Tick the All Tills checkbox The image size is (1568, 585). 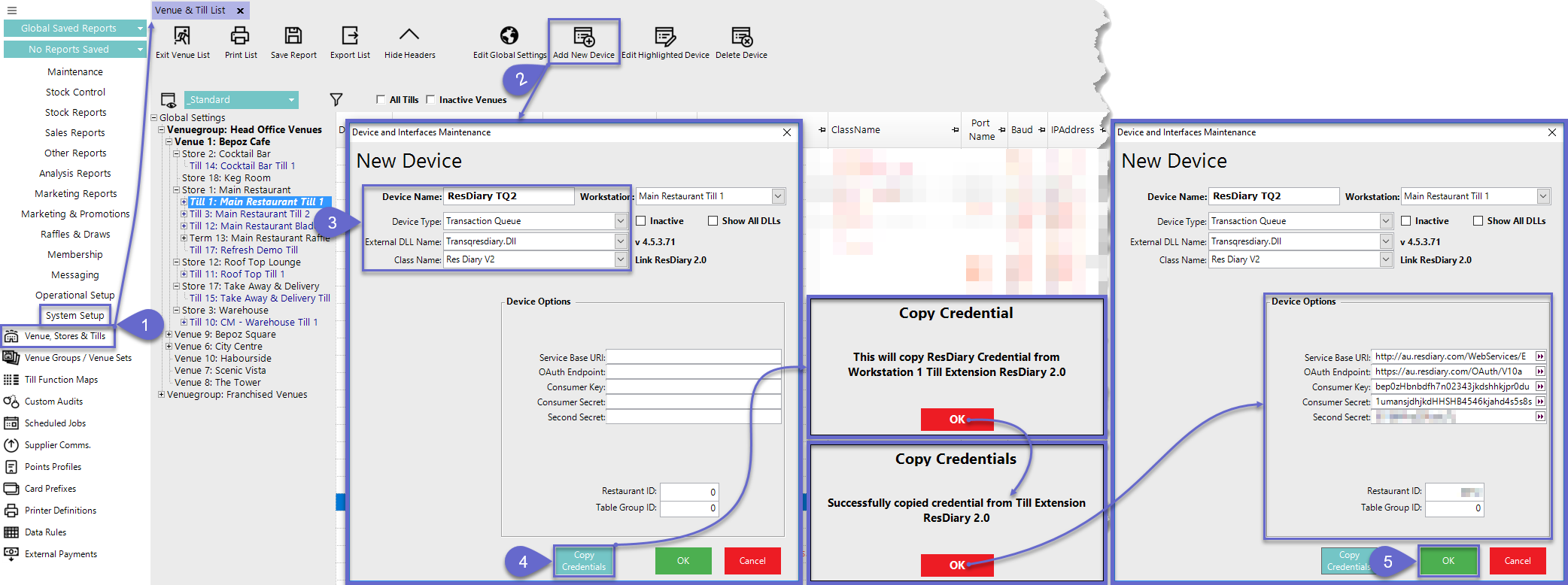(381, 99)
